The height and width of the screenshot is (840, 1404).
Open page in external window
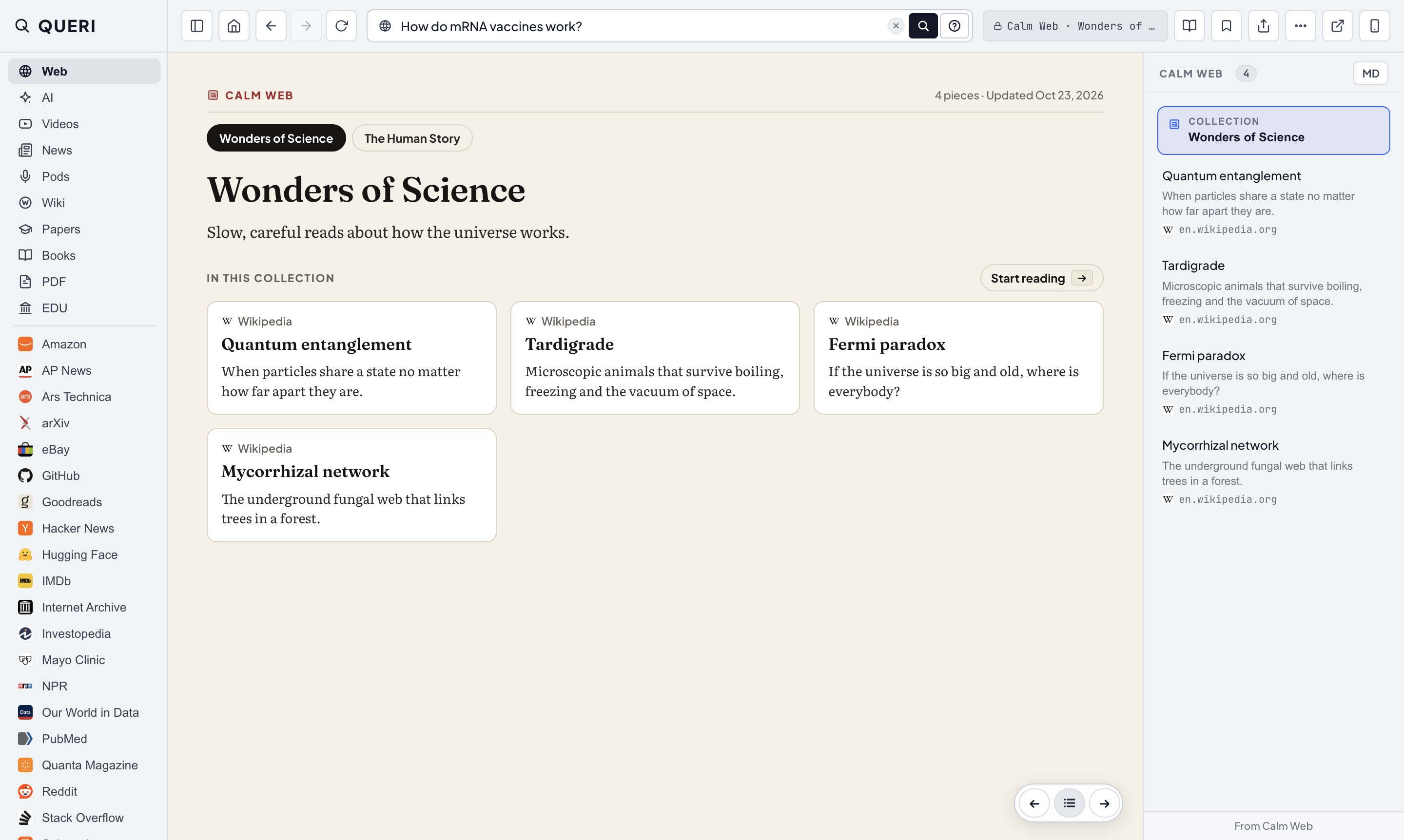[x=1337, y=26]
